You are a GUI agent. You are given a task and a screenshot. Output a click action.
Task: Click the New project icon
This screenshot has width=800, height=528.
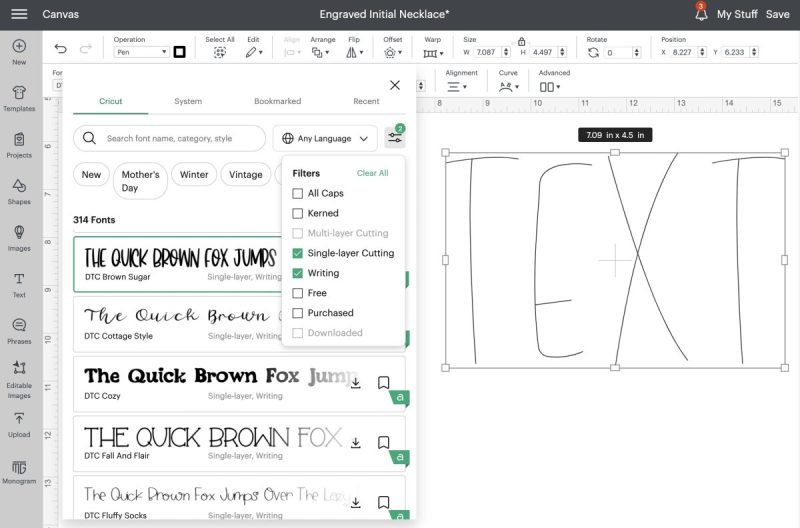coord(19,46)
